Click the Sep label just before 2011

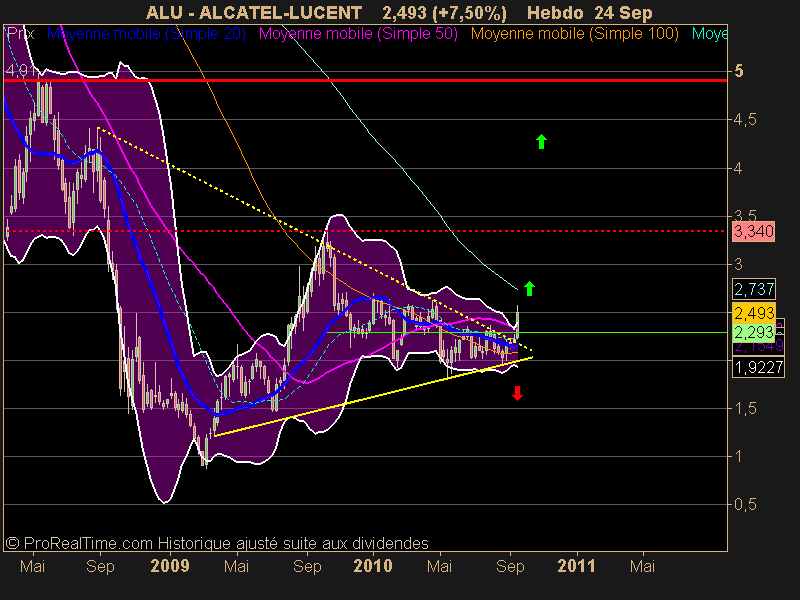[x=510, y=566]
